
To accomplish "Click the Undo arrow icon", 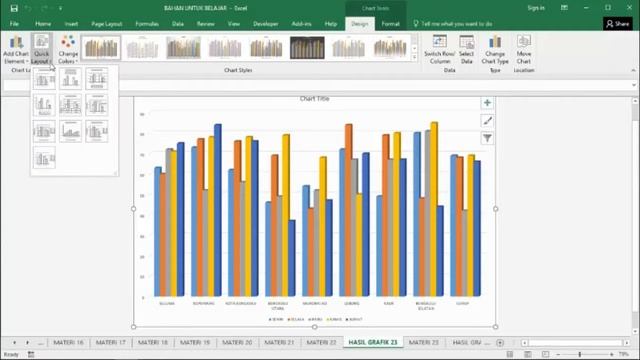I will [x=28, y=8].
